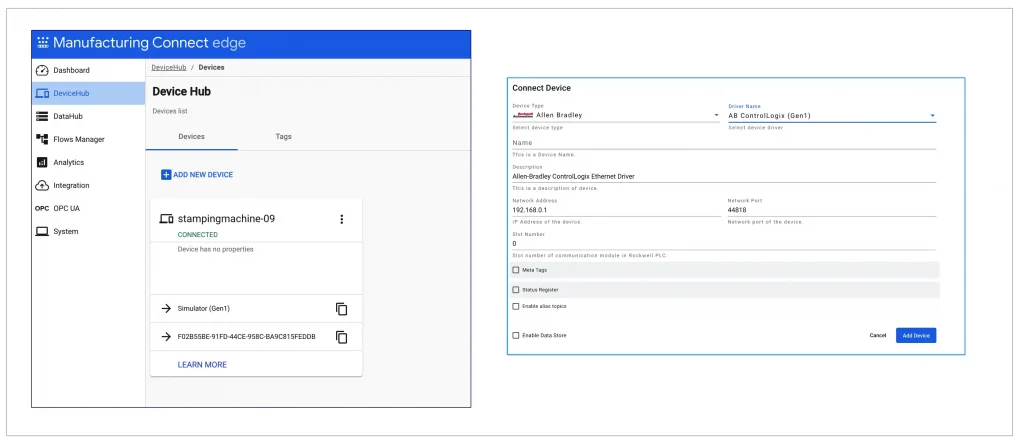Select the OPC icon in sidebar
The width and height of the screenshot is (1024, 445).
pyautogui.click(x=42, y=208)
